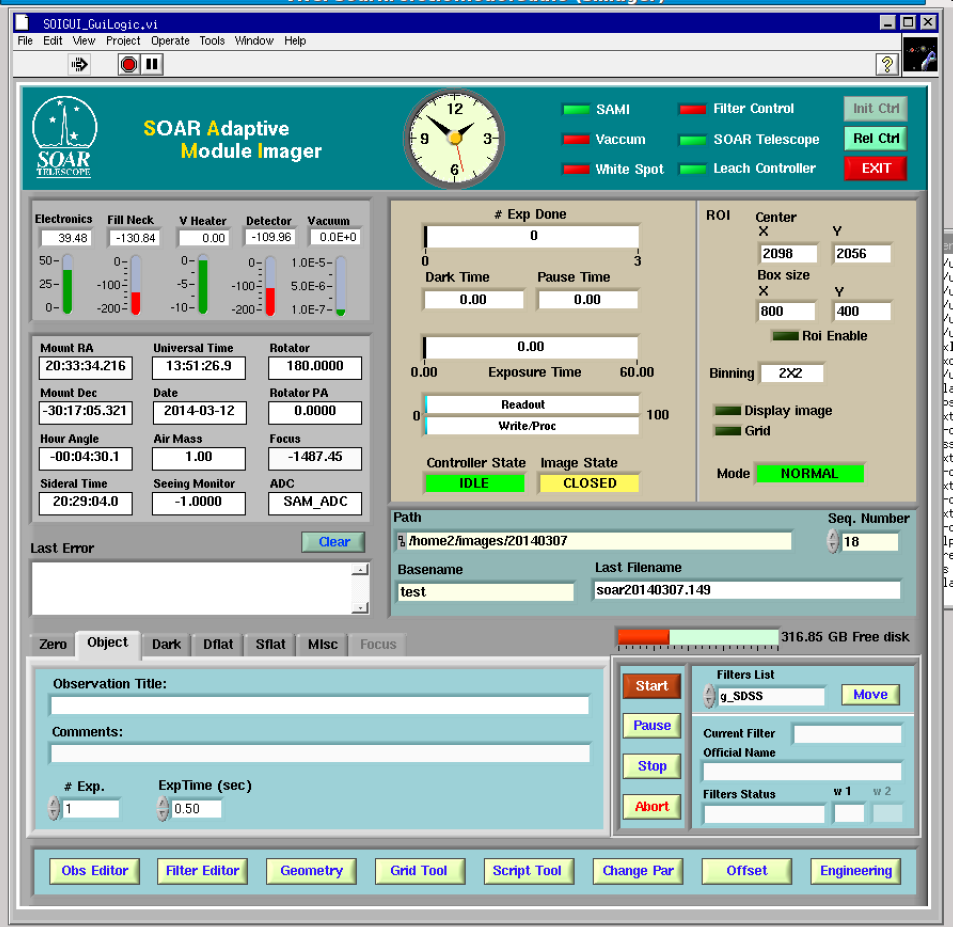Click the Observation Title input field

click(x=319, y=706)
